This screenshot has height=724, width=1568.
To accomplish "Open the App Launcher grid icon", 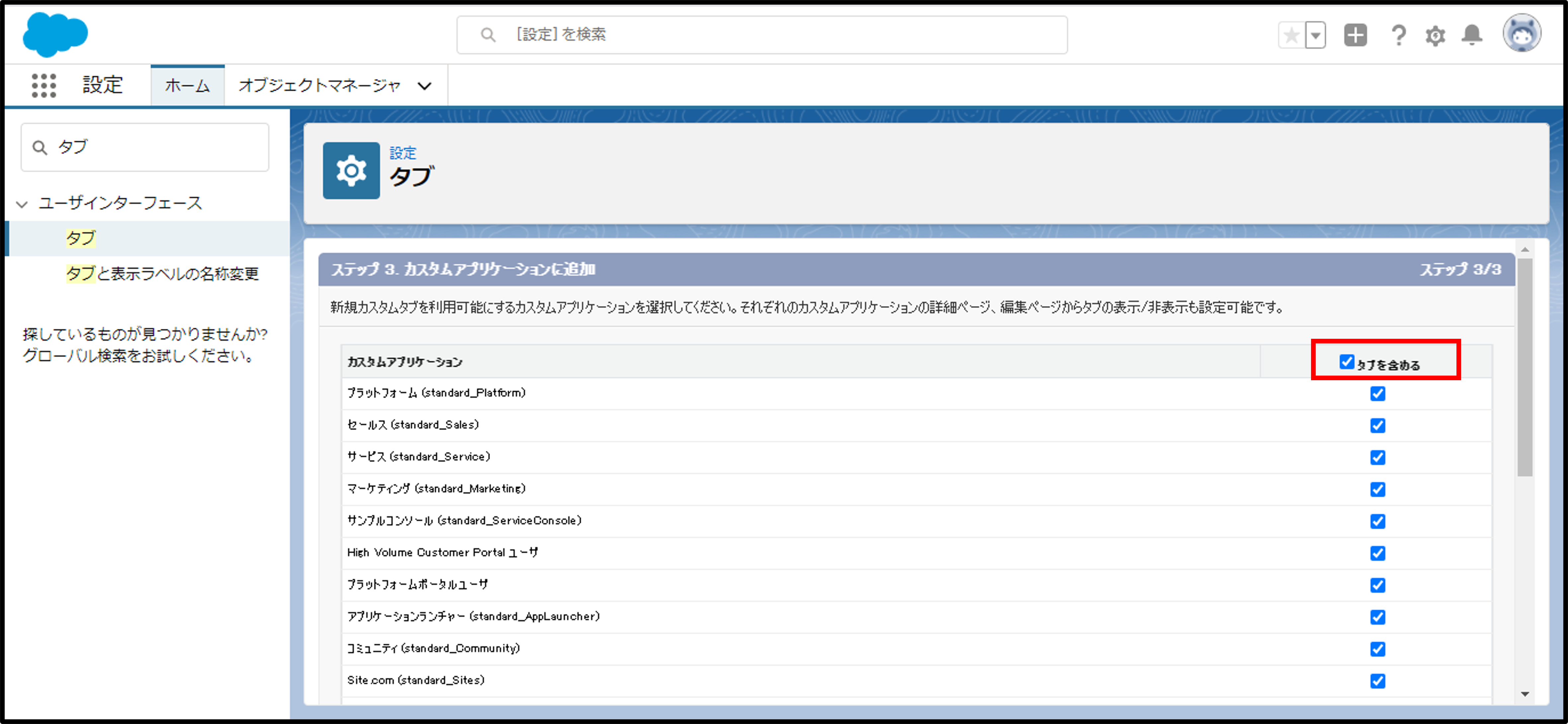I will pos(44,85).
